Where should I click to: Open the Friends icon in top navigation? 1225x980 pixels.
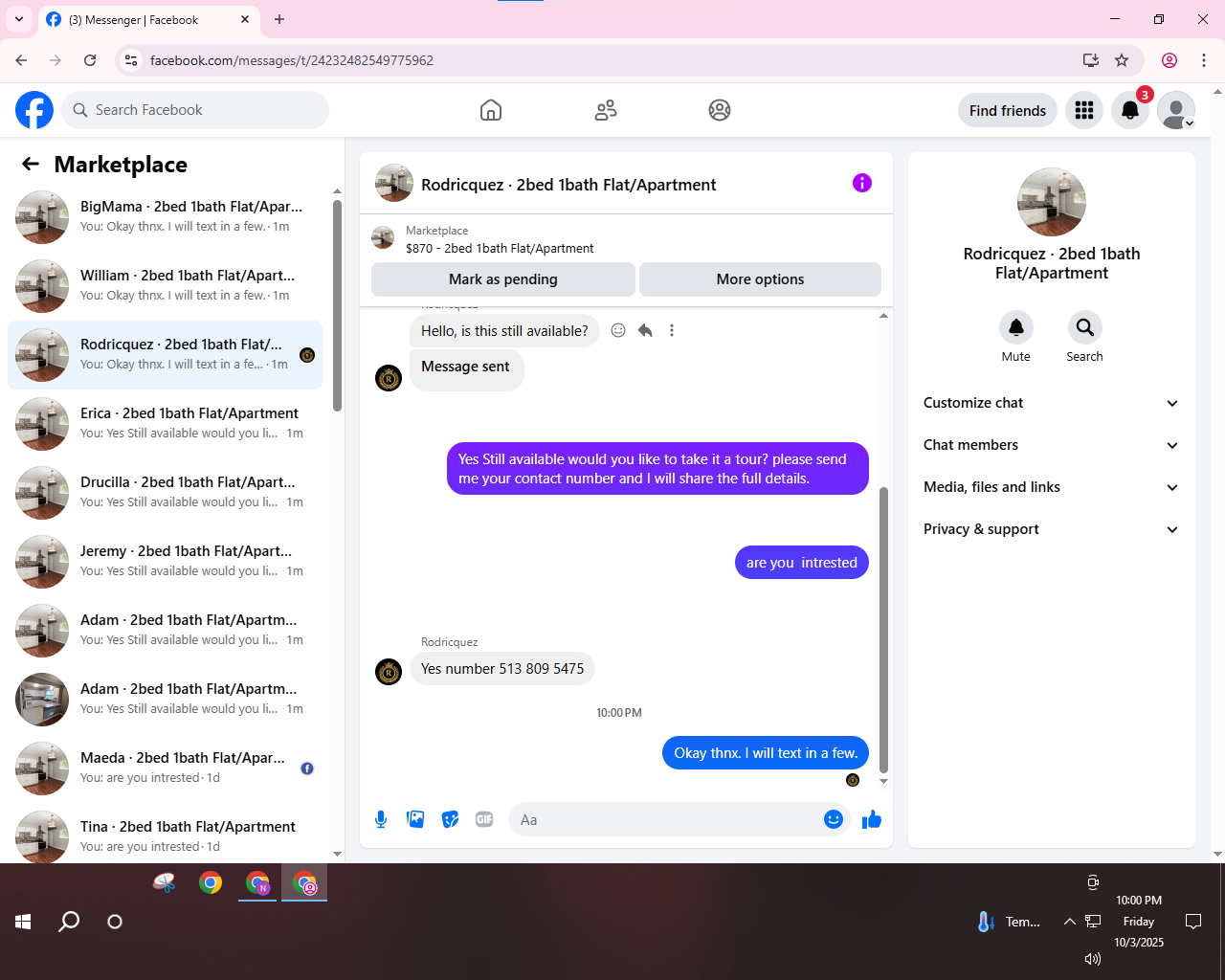606,110
